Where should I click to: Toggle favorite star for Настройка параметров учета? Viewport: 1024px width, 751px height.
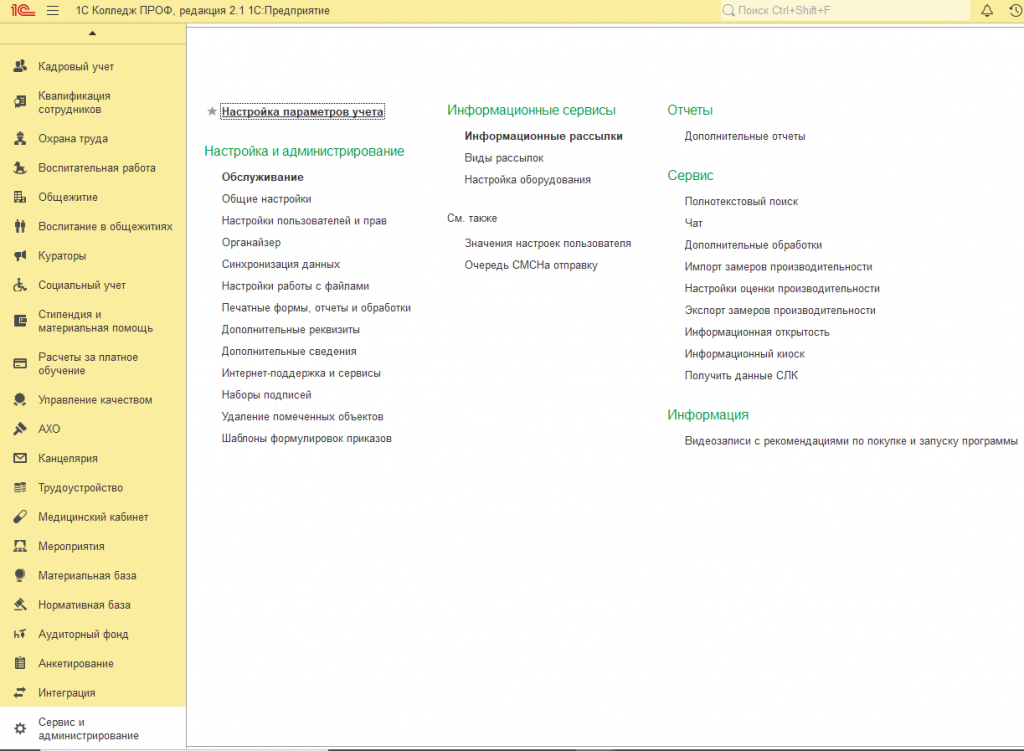(212, 112)
